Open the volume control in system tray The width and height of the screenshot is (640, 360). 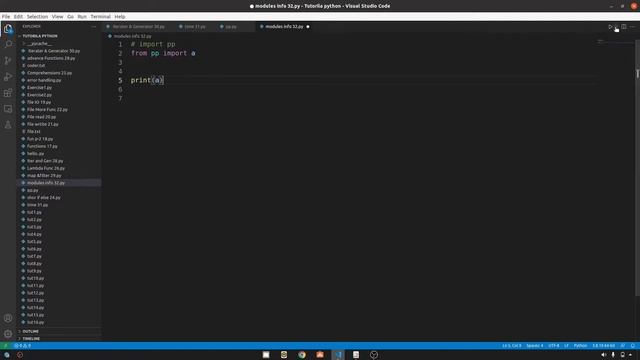pyautogui.click(x=604, y=355)
